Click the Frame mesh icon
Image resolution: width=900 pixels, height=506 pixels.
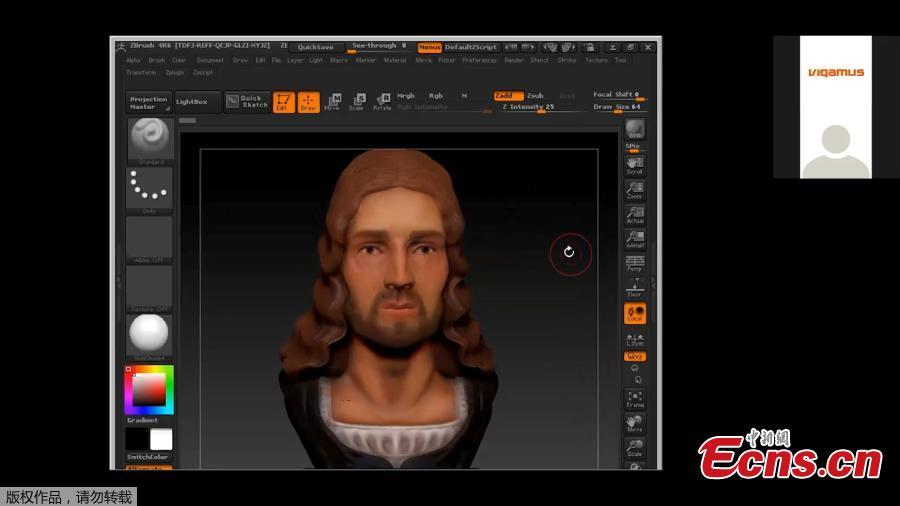[634, 399]
